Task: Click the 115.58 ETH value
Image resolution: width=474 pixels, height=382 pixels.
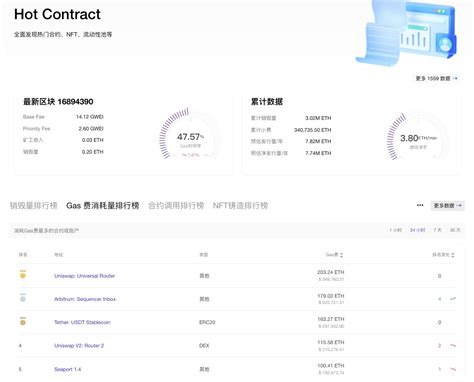Action: (x=331, y=342)
